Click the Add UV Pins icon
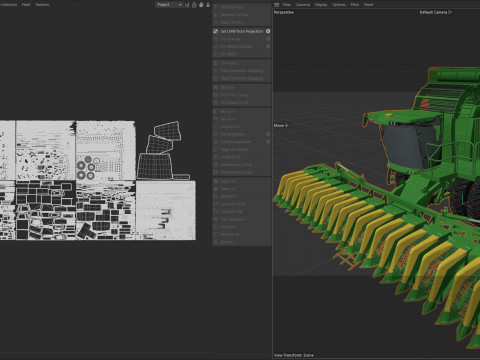Image resolution: width=480 pixels, height=360 pixels. 216,7
